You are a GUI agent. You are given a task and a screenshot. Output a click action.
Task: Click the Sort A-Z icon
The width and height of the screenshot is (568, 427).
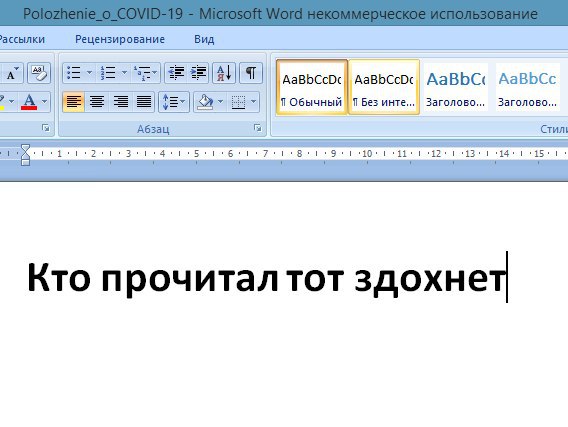pyautogui.click(x=224, y=73)
